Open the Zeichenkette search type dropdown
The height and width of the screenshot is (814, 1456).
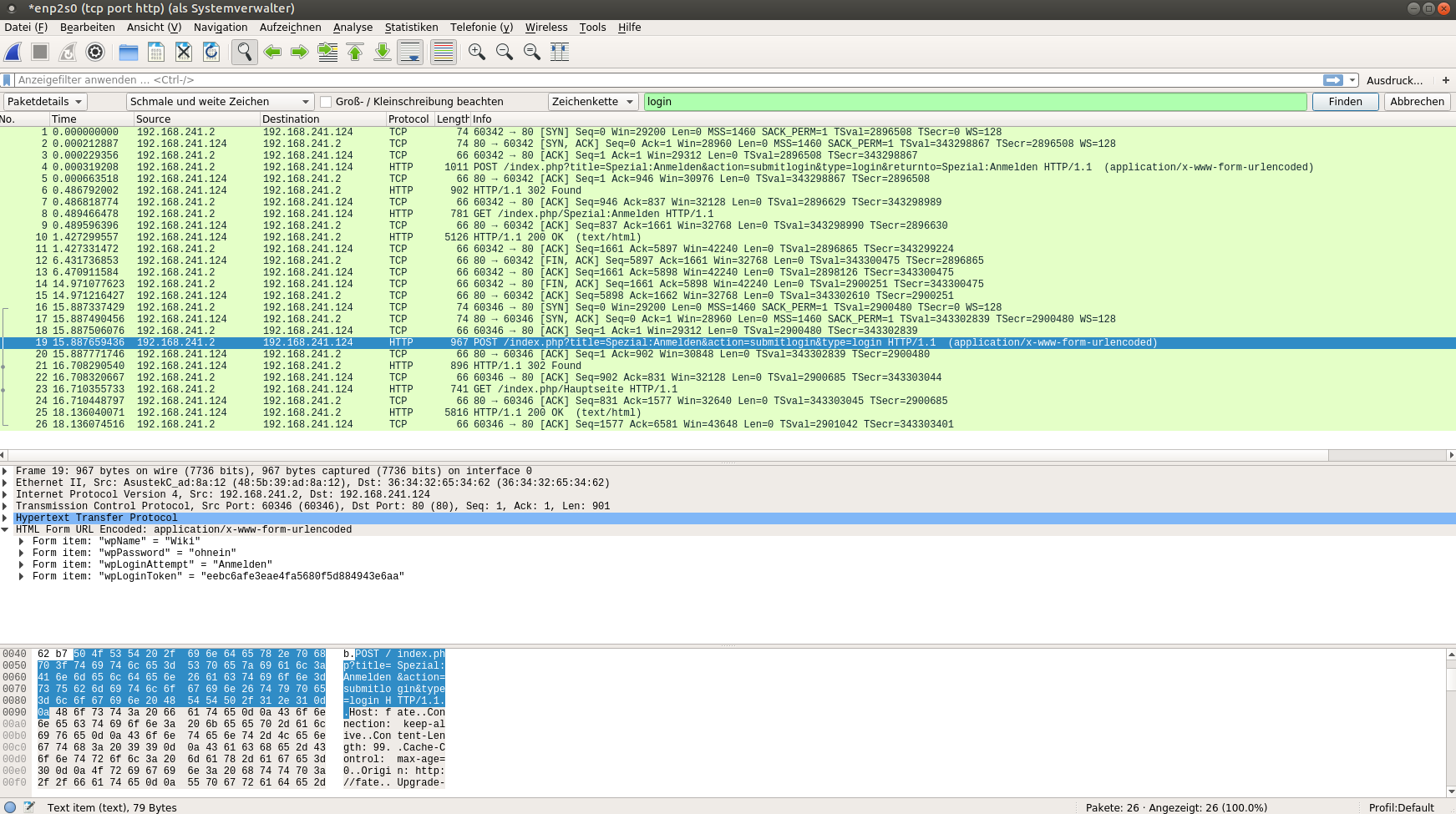tap(593, 102)
